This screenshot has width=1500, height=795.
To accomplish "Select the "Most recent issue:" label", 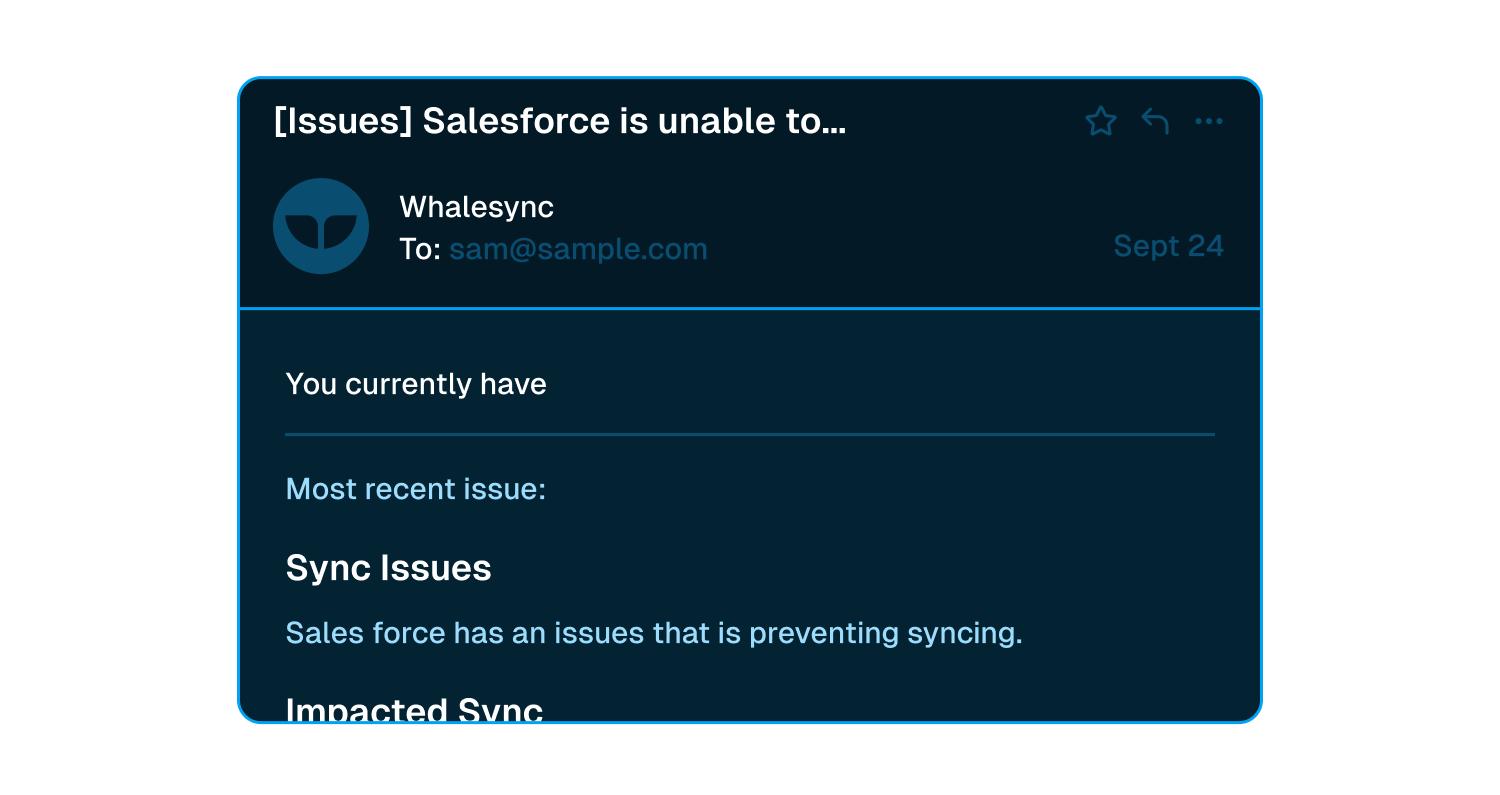I will [416, 490].
